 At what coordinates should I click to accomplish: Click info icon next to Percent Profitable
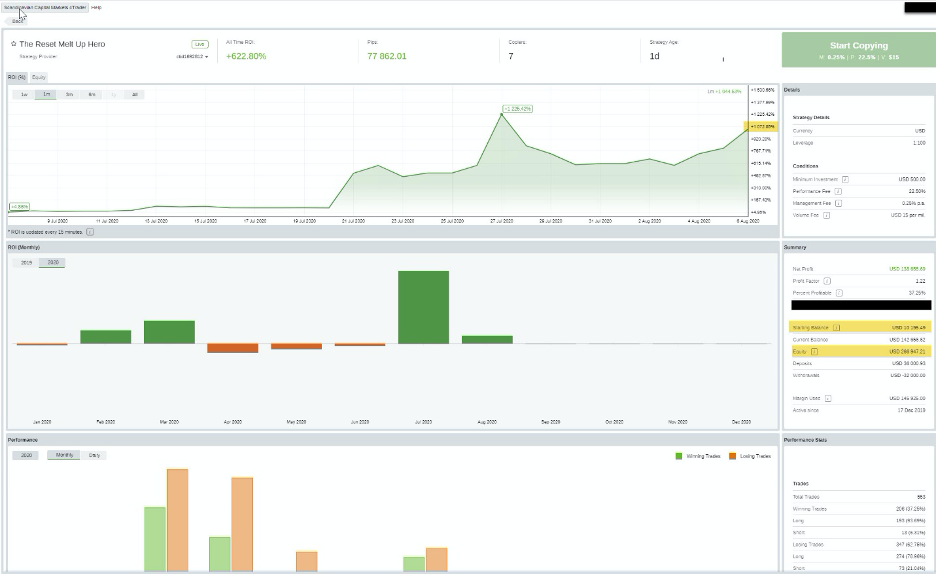click(838, 293)
